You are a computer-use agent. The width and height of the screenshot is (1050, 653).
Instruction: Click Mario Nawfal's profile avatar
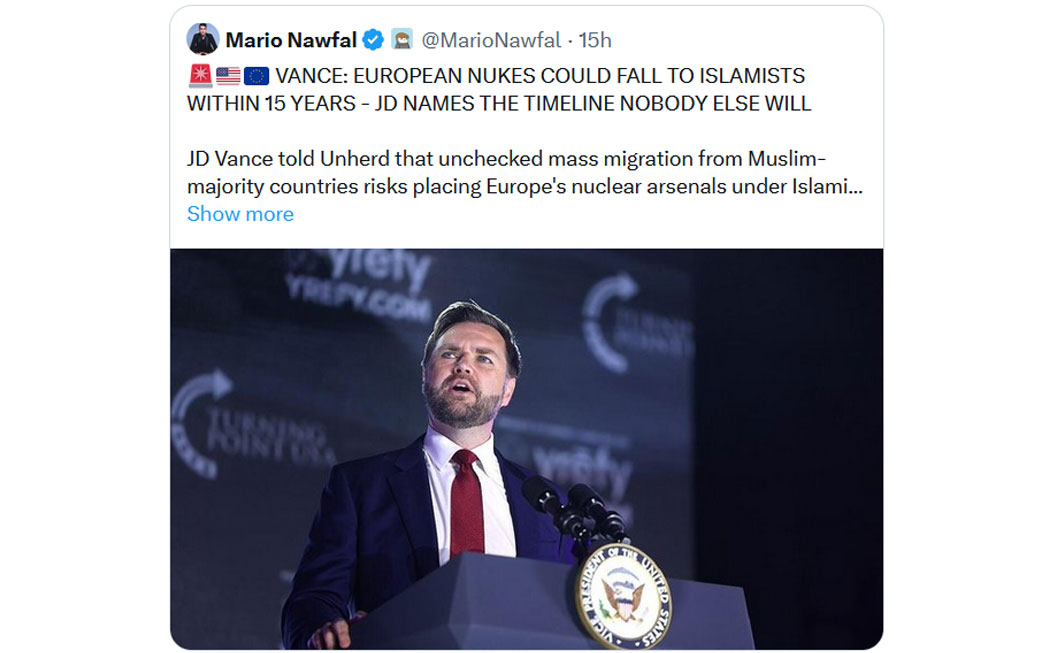(203, 40)
